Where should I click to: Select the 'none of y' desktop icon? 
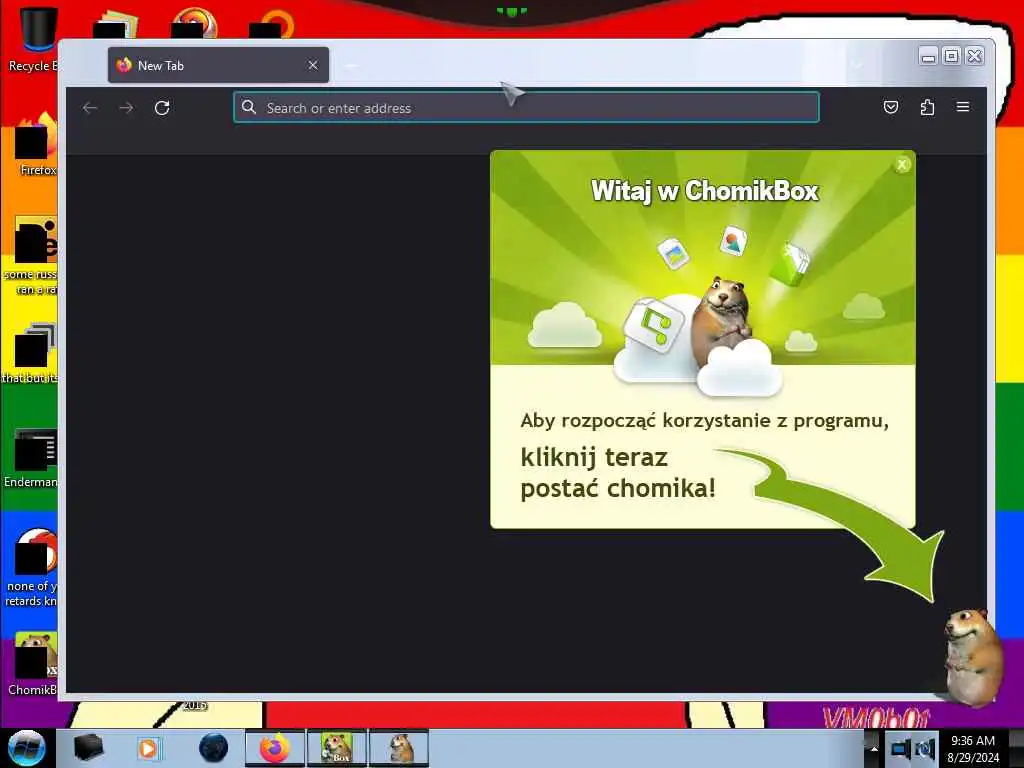31,567
